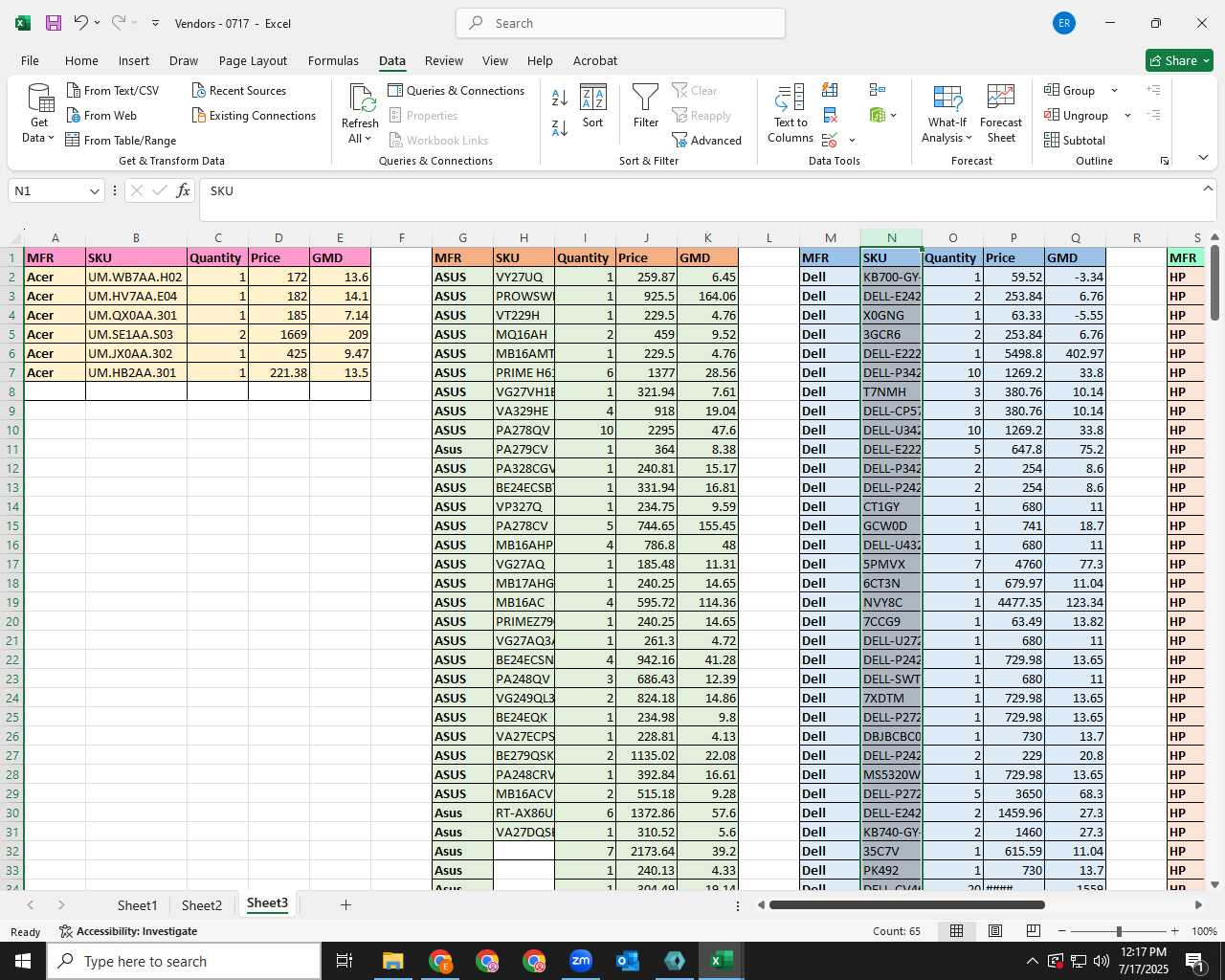
Task: Click the Share button
Action: coord(1179,60)
